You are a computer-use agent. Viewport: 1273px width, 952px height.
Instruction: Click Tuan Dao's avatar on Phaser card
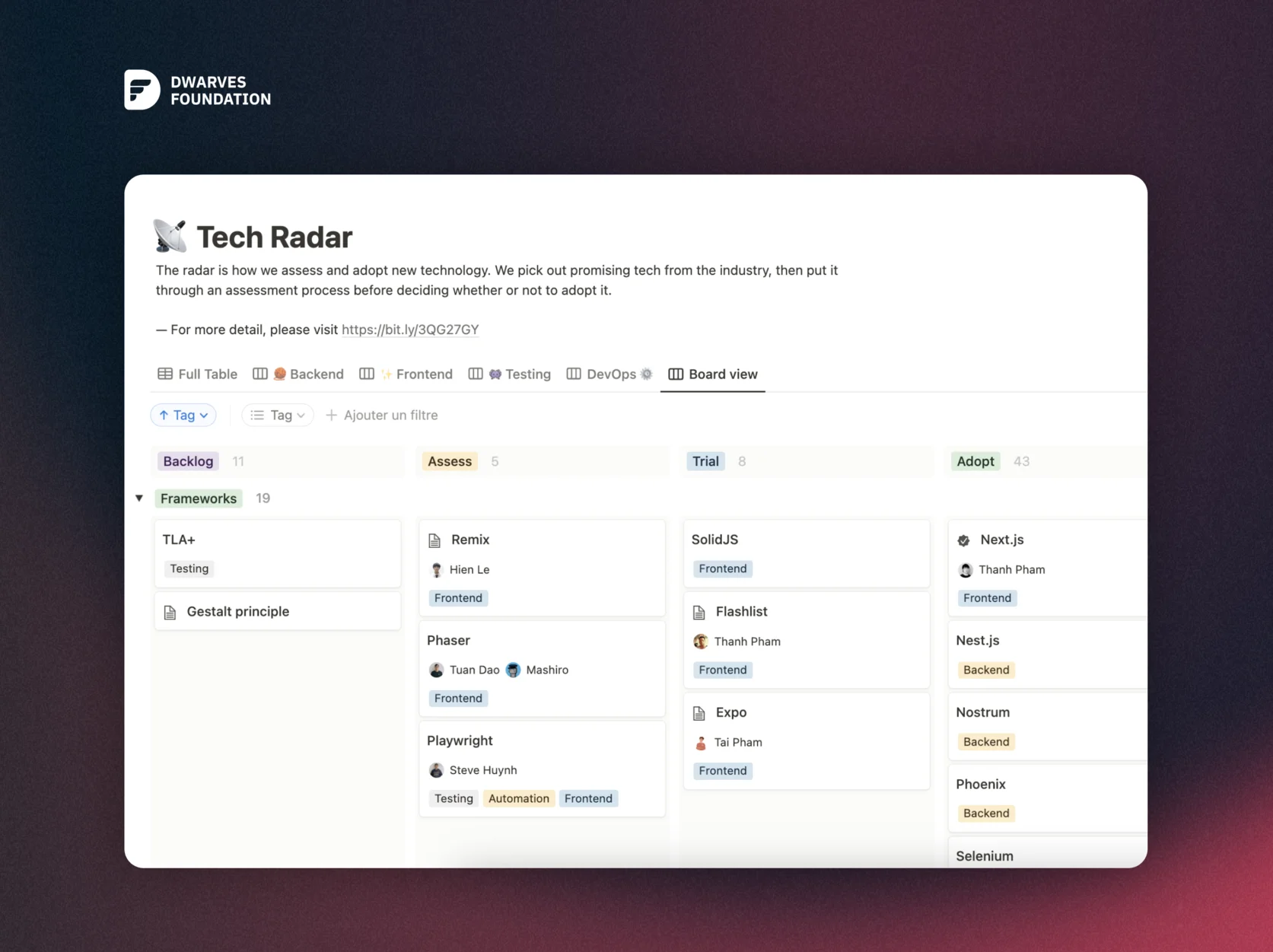pos(436,670)
